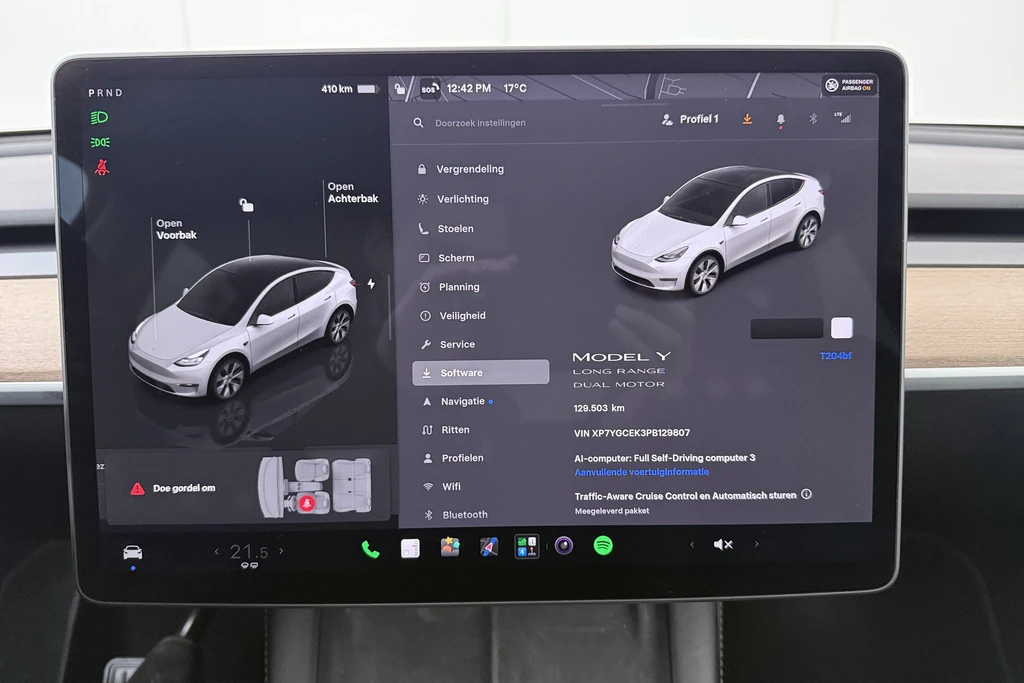
Task: Tap the 17°C outside temperature
Action: tap(515, 88)
